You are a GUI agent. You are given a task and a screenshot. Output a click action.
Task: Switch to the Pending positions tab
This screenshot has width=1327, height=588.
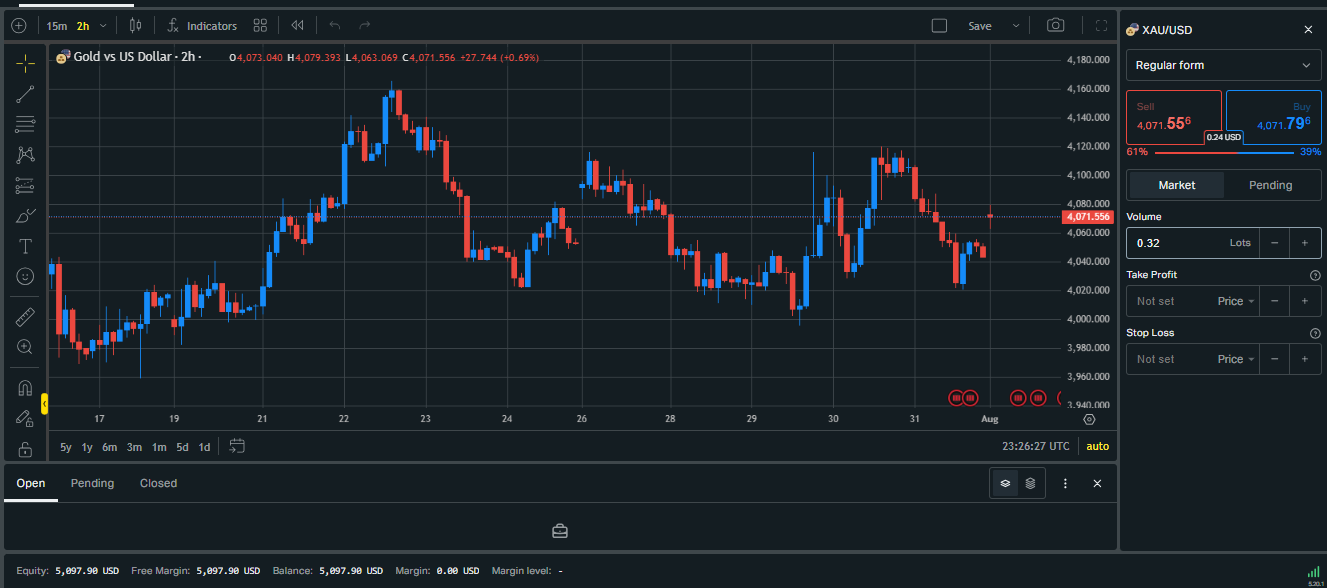[x=92, y=483]
